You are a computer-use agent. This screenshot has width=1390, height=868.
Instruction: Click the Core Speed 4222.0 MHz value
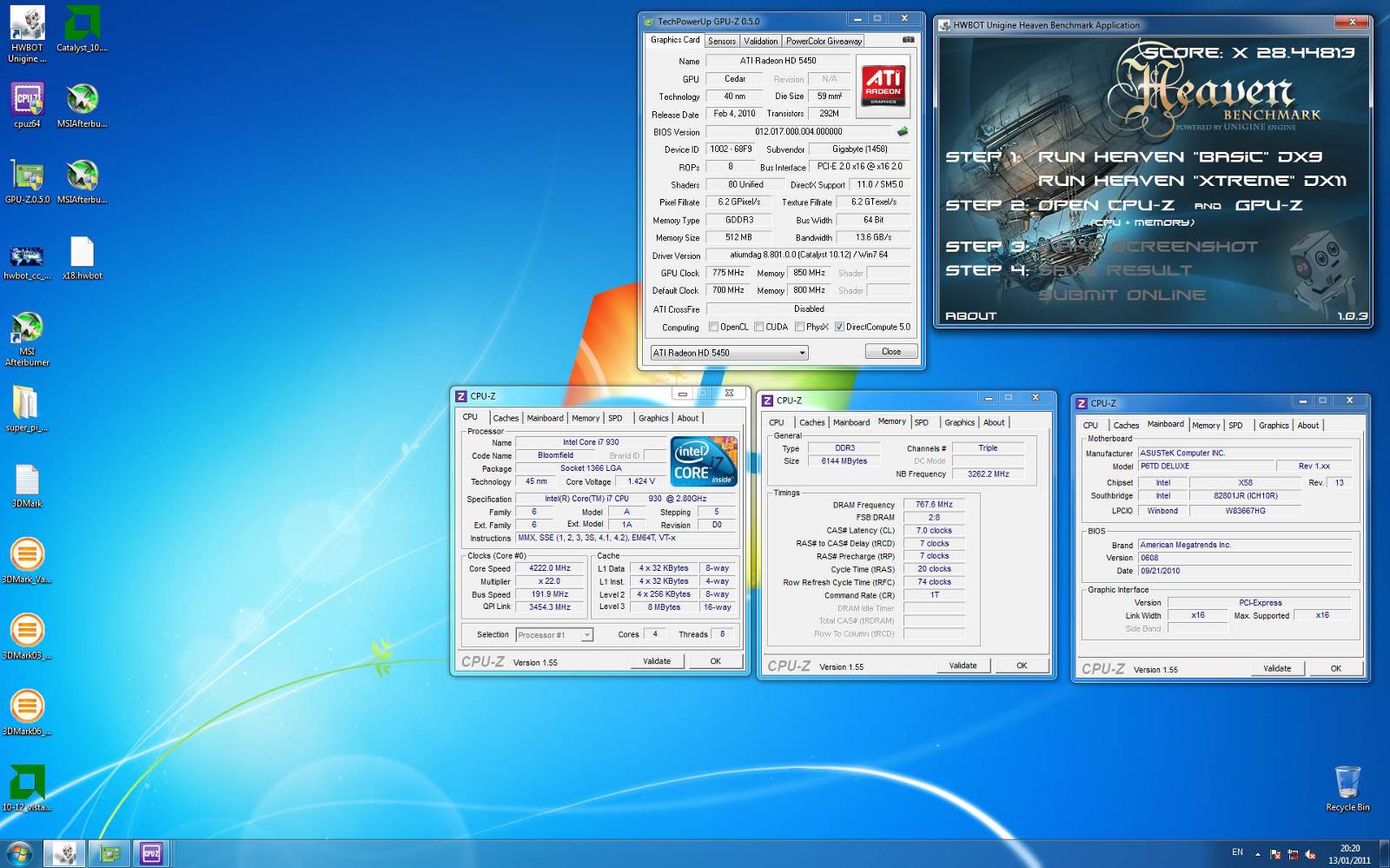[550, 568]
